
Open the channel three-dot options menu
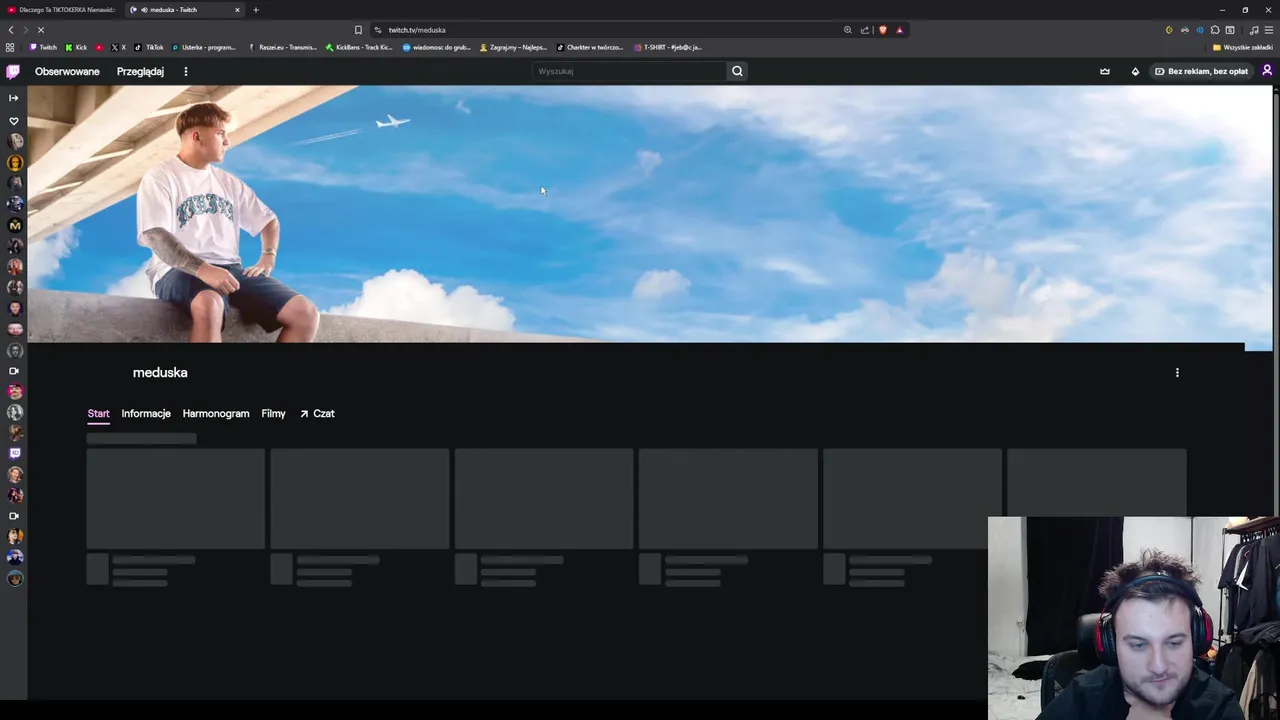(x=1177, y=372)
